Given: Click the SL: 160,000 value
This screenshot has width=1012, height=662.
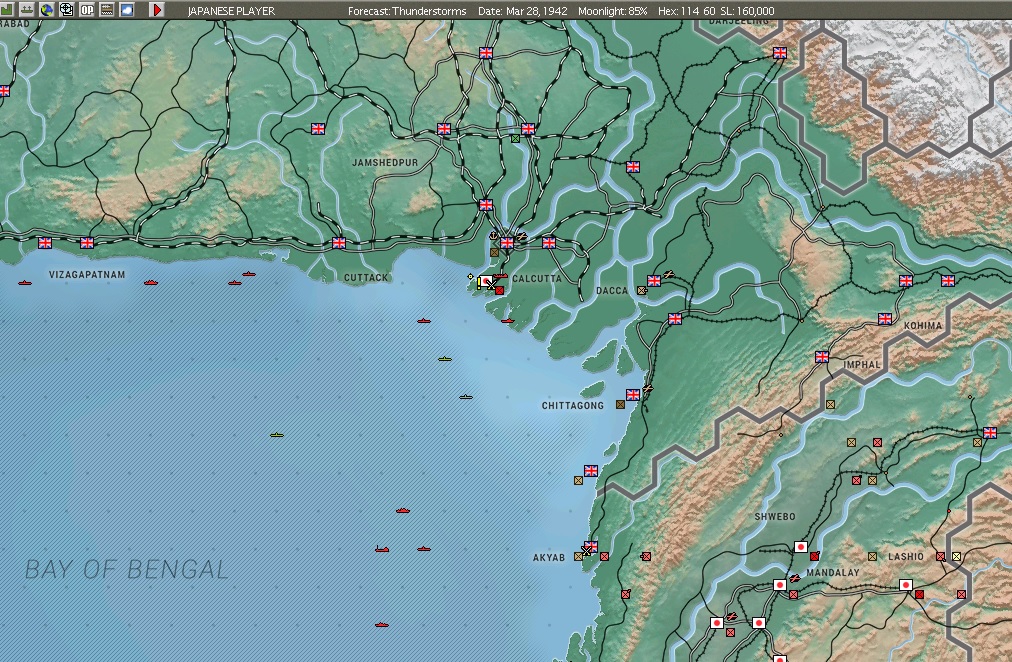Looking at the screenshot, I should click(x=747, y=11).
